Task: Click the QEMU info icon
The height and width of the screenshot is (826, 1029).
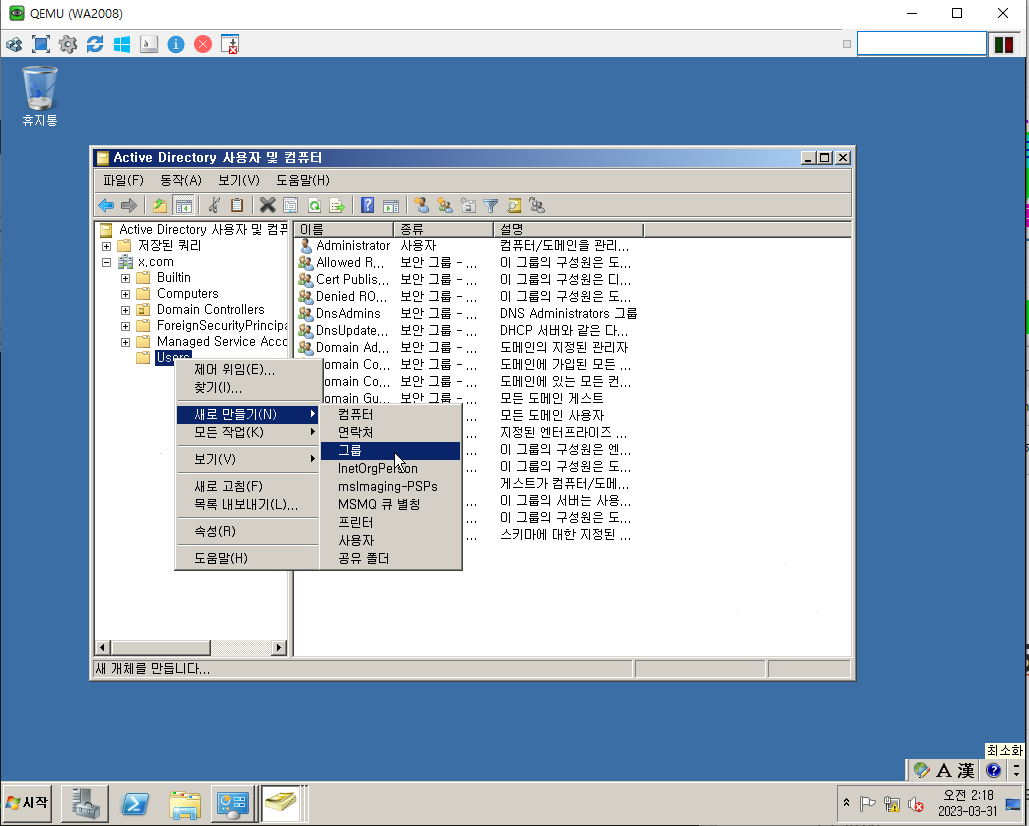Action: [176, 44]
